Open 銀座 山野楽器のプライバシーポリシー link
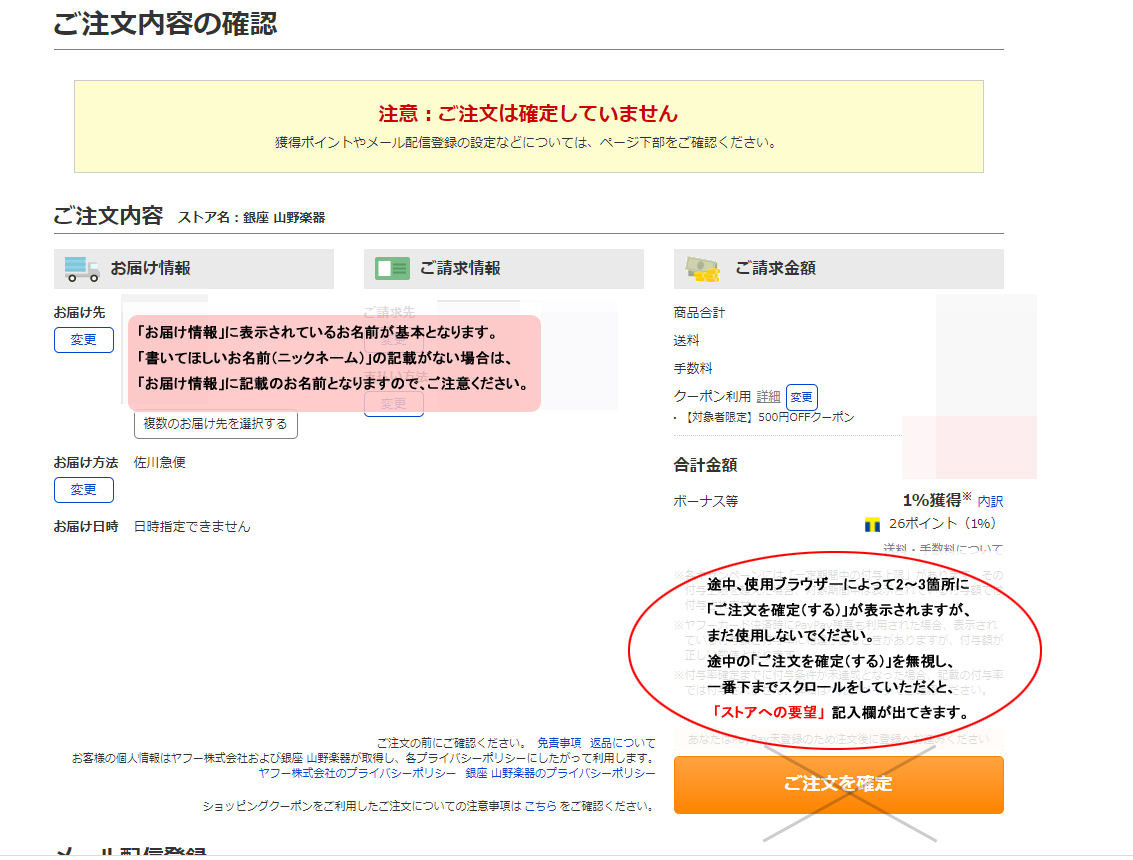The height and width of the screenshot is (860, 1133). (560, 773)
